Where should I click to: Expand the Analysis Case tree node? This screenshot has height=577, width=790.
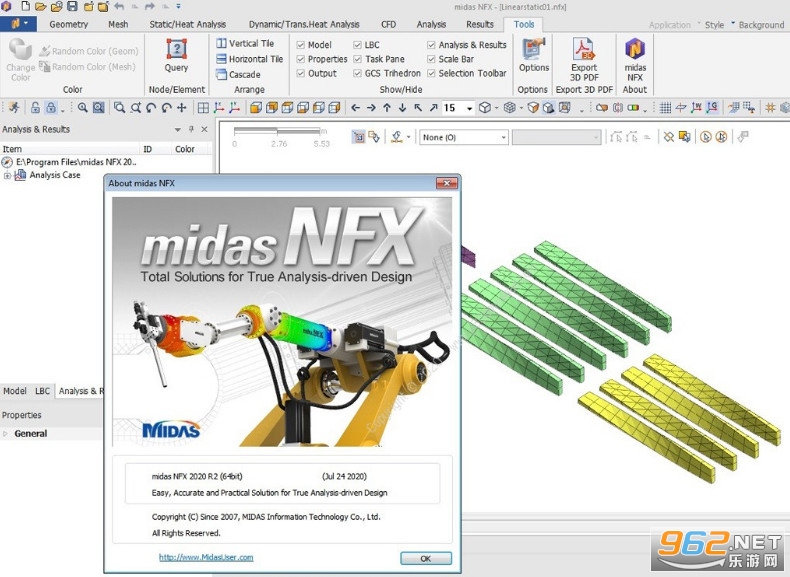pyautogui.click(x=7, y=175)
